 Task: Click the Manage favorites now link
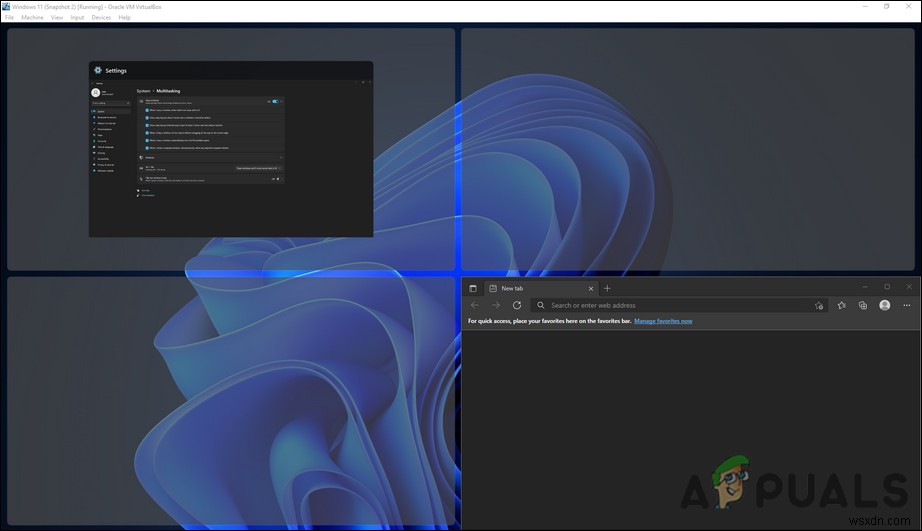pos(662,321)
